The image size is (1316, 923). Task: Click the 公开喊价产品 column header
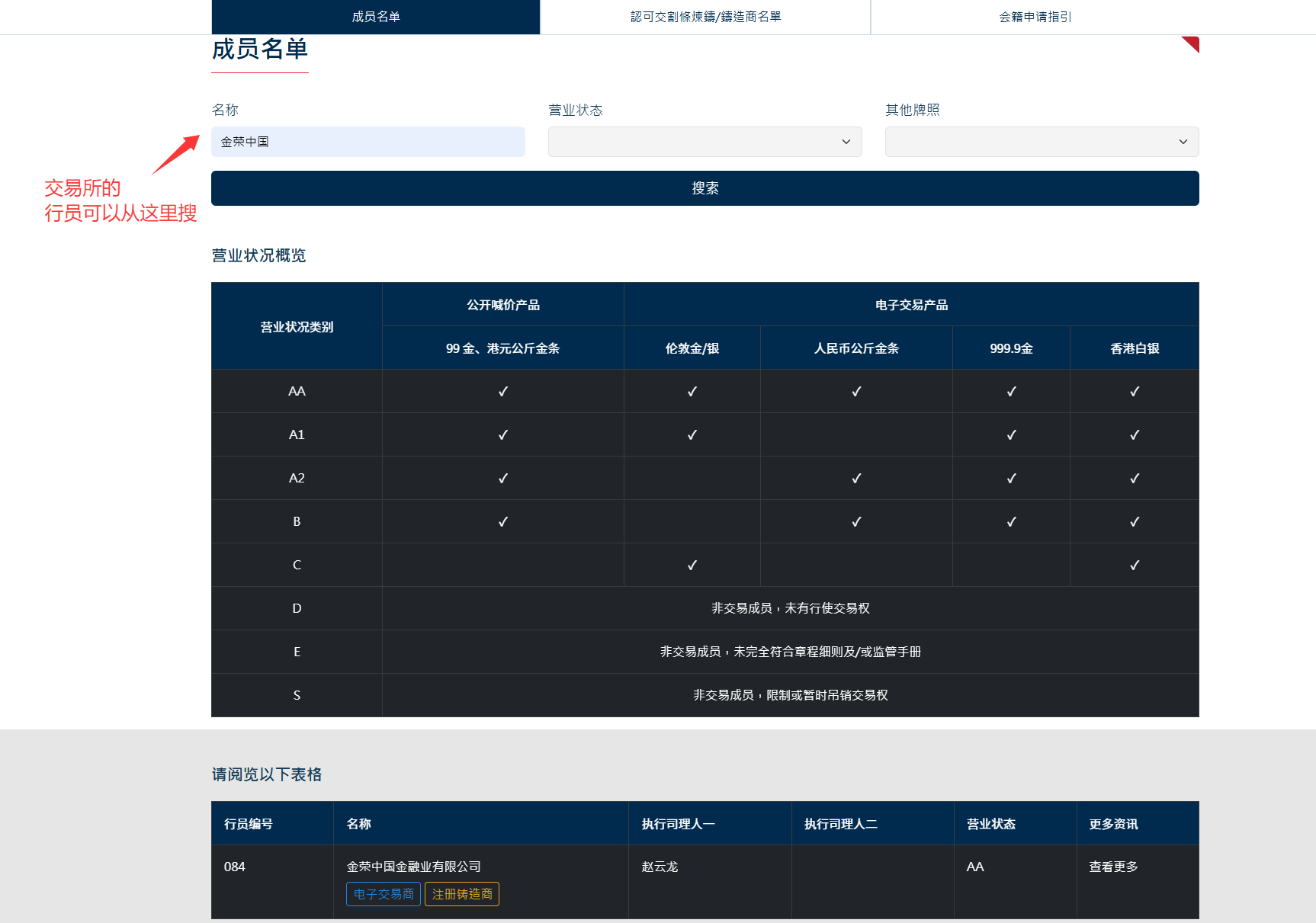coord(503,305)
